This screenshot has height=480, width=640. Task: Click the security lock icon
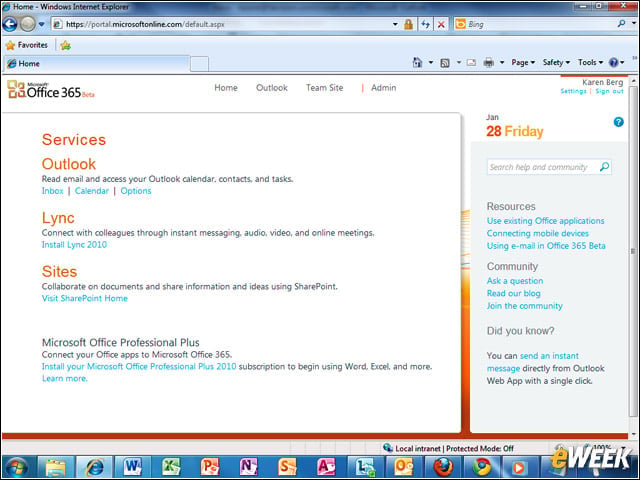coord(408,24)
